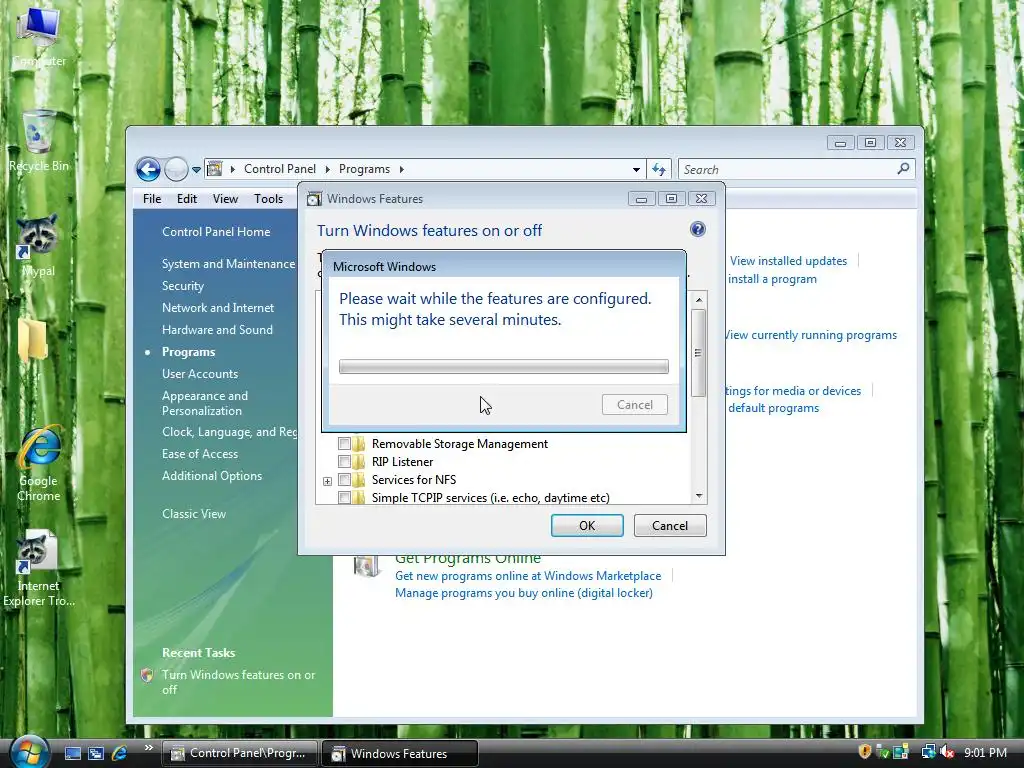Click Cancel in the Microsoft Windows progress dialog
Image resolution: width=1024 pixels, height=768 pixels.
click(x=635, y=405)
